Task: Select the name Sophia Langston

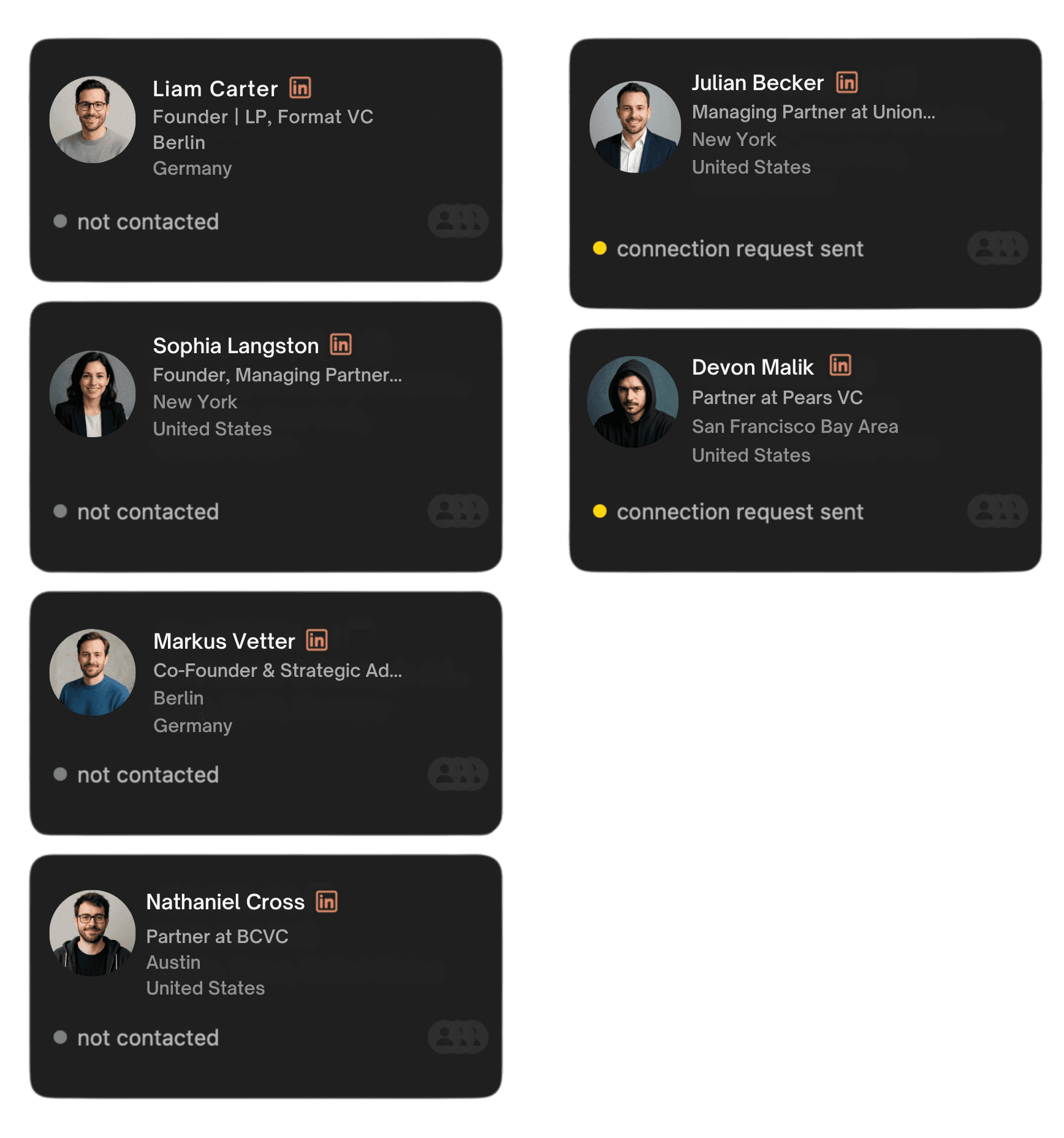Action: pyautogui.click(x=236, y=346)
